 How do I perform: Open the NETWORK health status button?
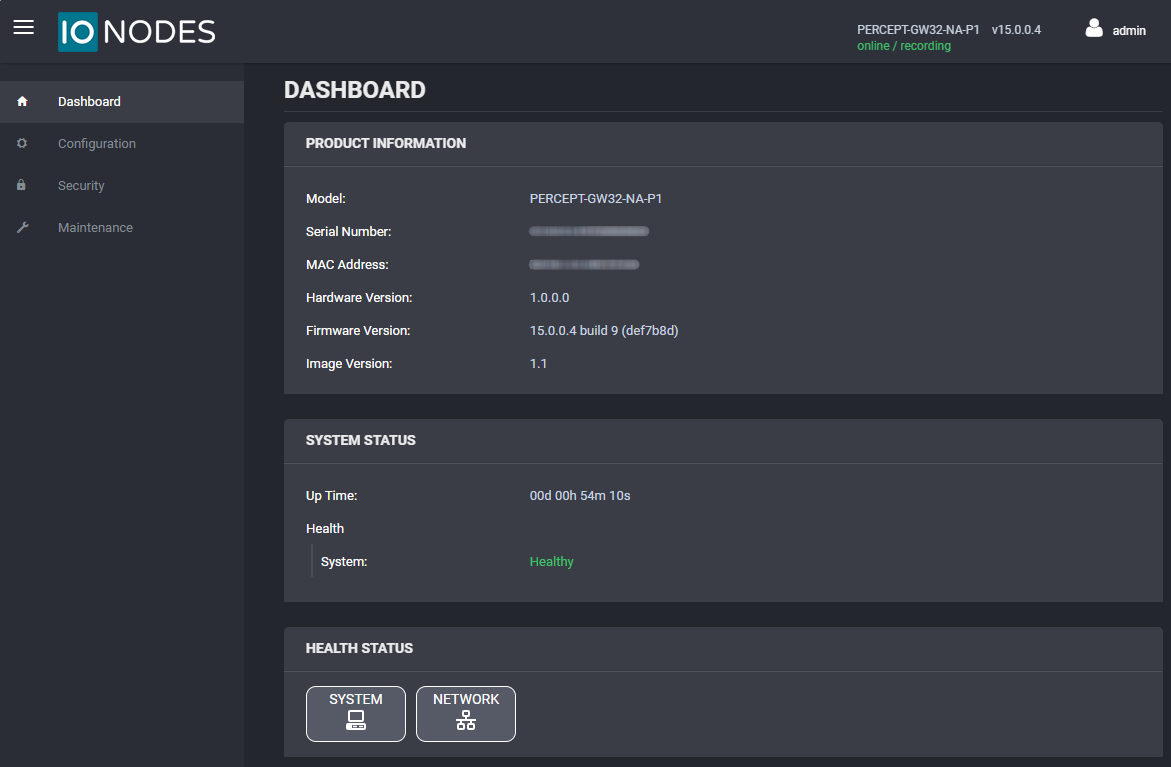pos(466,714)
